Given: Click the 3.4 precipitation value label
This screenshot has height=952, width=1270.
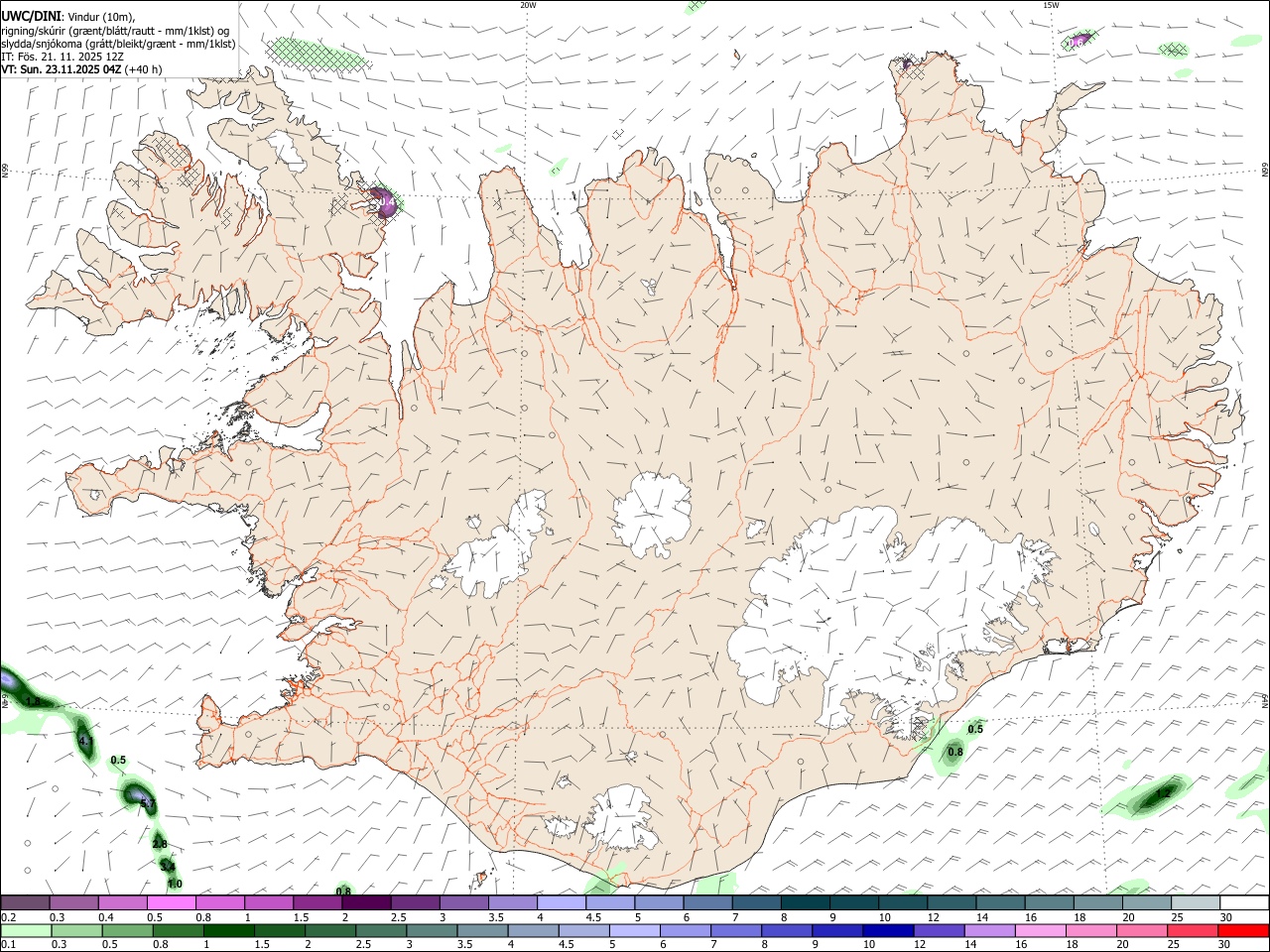Looking at the screenshot, I should click(168, 867).
